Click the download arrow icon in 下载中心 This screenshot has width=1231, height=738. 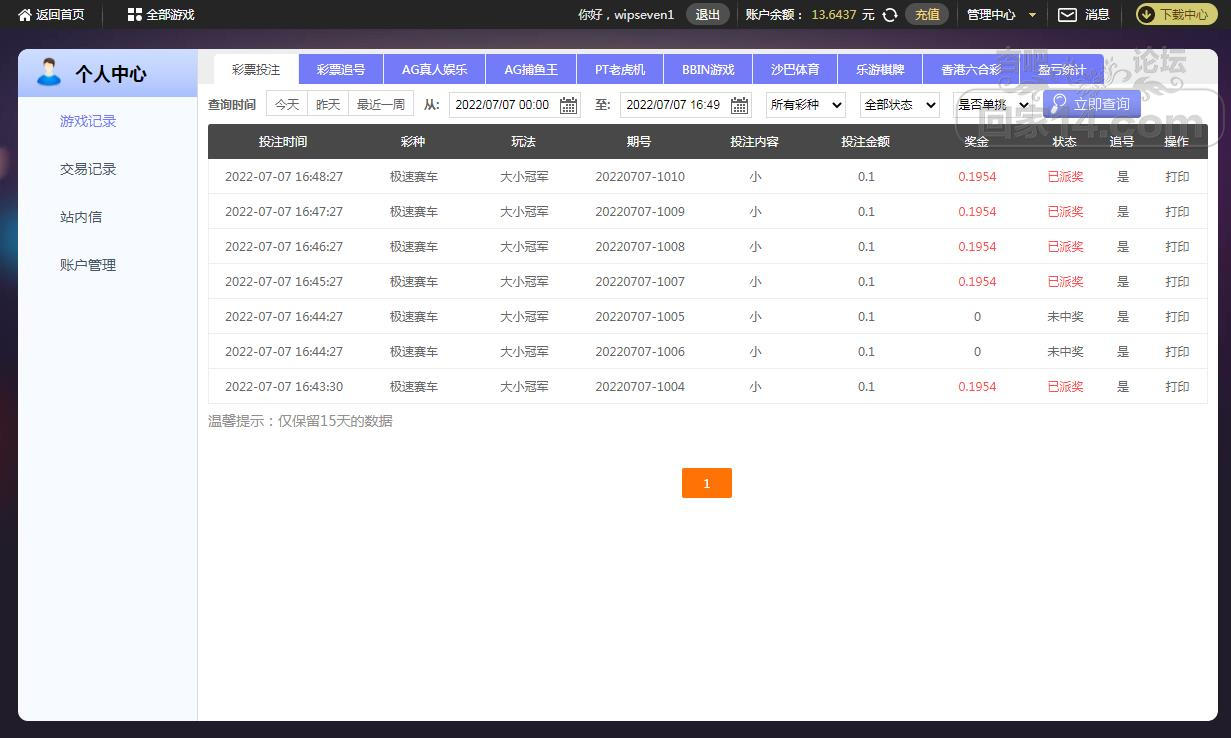tap(1147, 15)
